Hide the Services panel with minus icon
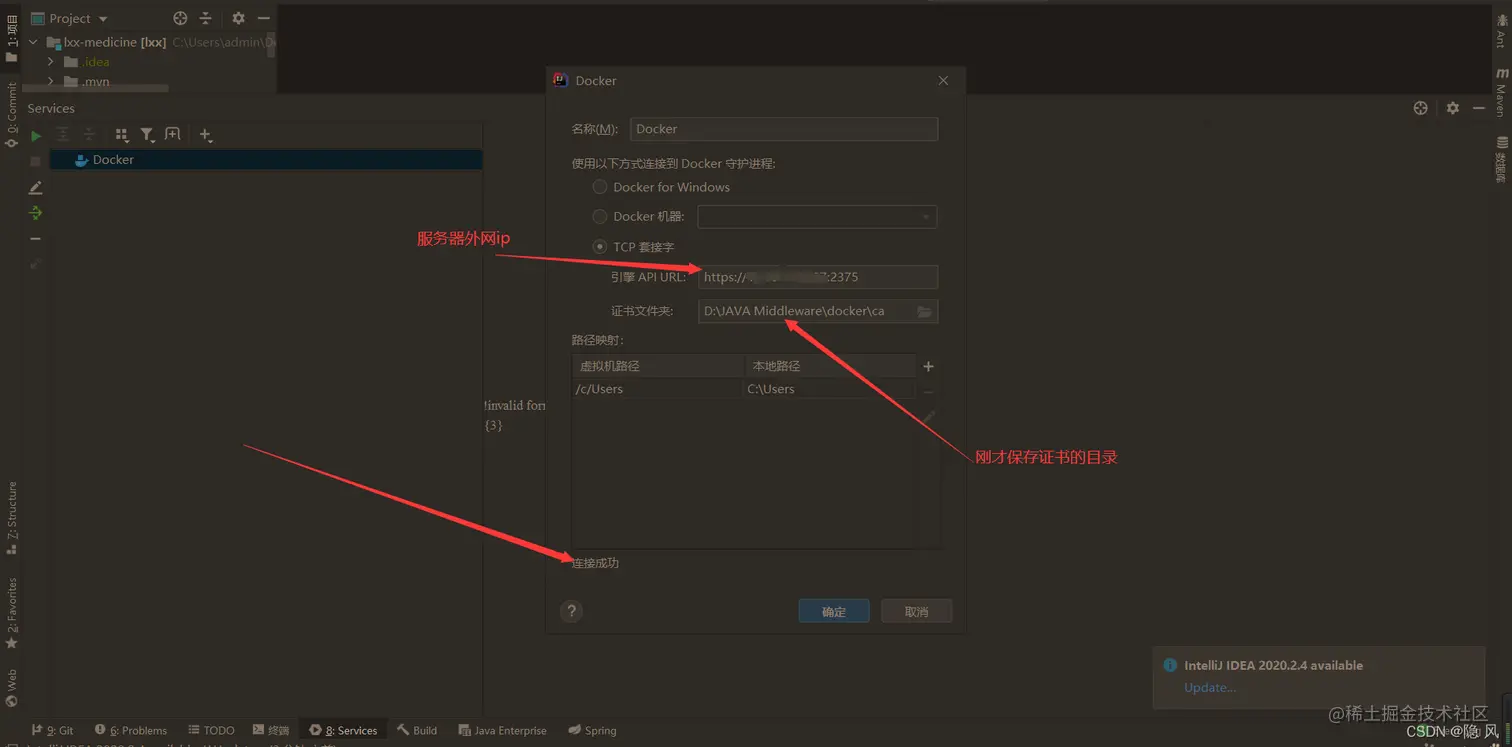1512x747 pixels. coord(1479,108)
